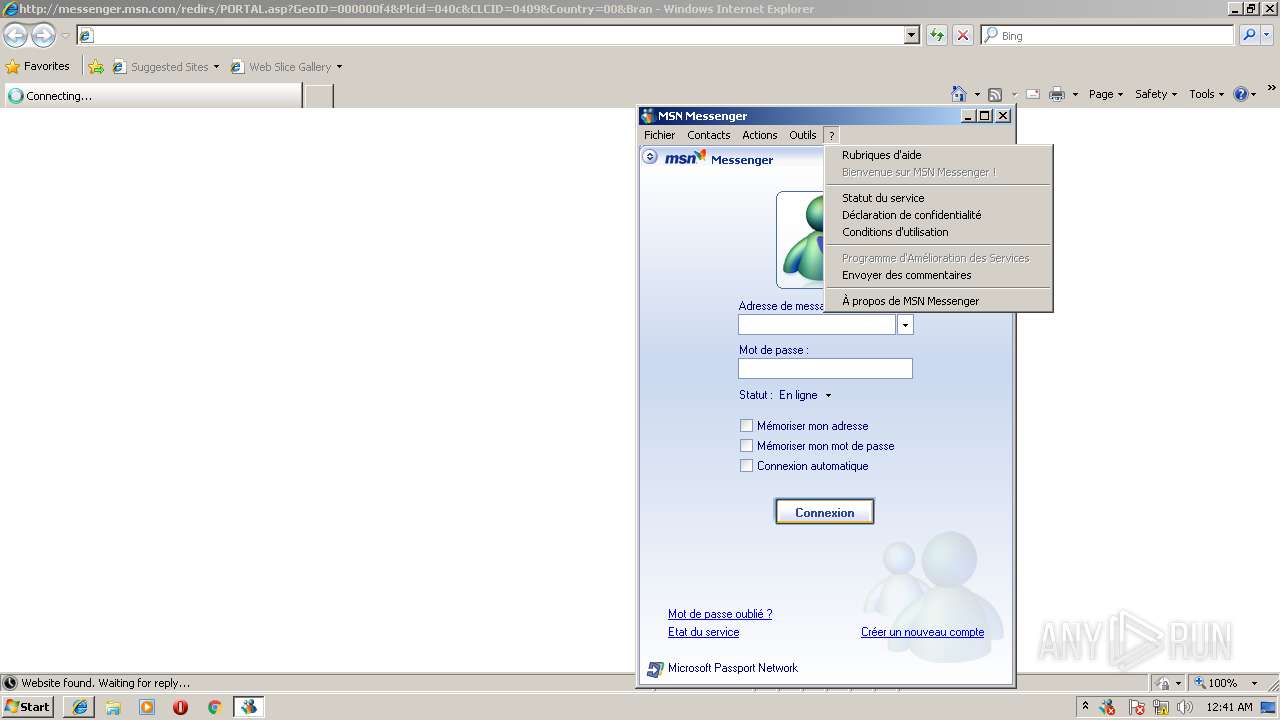This screenshot has height=720, width=1280.
Task: Click the Print icon in IE toolbar
Action: click(1057, 94)
